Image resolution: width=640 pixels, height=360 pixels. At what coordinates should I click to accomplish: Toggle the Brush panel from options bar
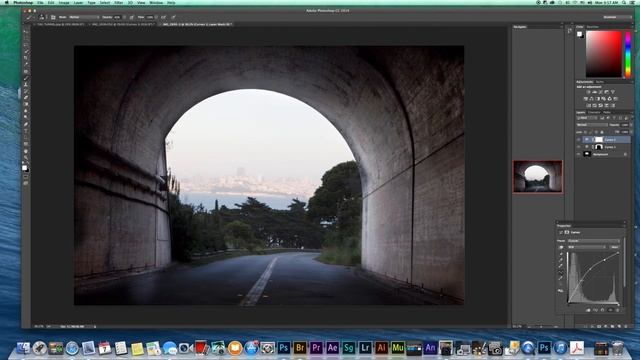(53, 17)
